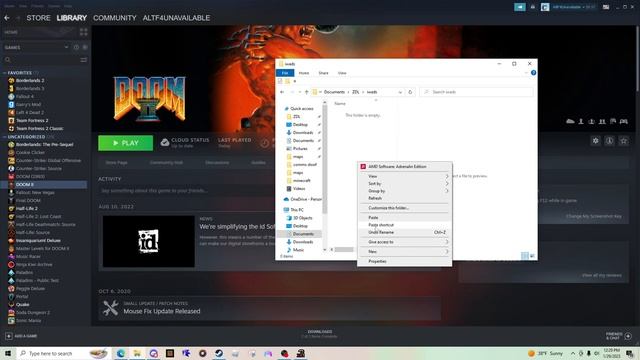Viewport: 640px width, 360px height.
Task: Click Add a Game label
Action: (26, 336)
